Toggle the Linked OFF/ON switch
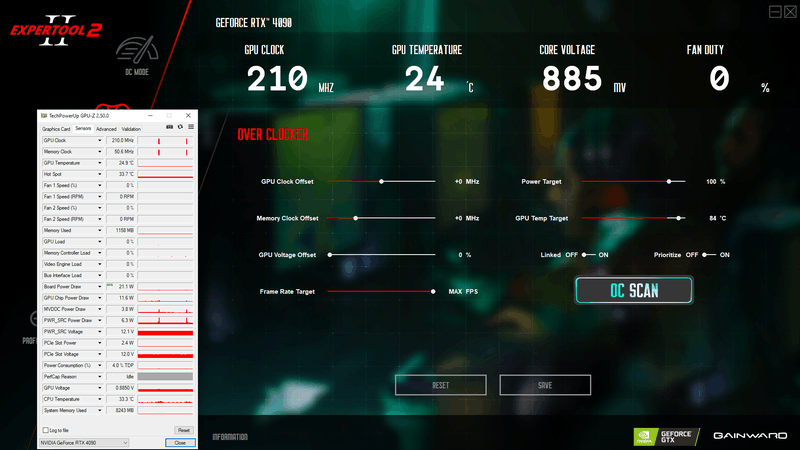 [588, 255]
